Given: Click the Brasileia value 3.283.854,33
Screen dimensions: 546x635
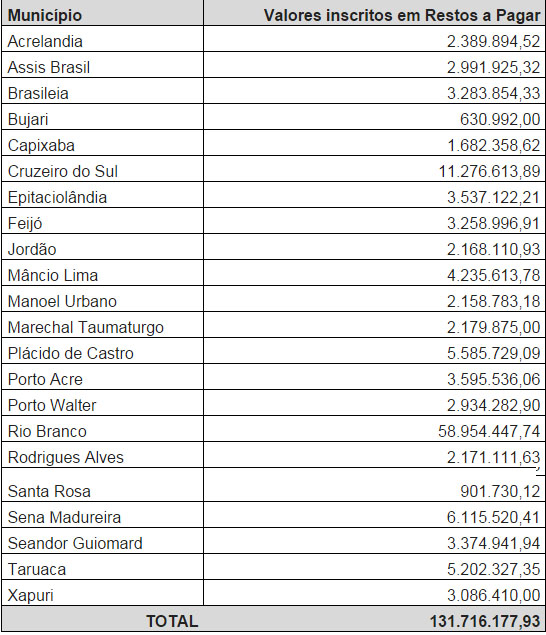Looking at the screenshot, I should pos(493,93).
